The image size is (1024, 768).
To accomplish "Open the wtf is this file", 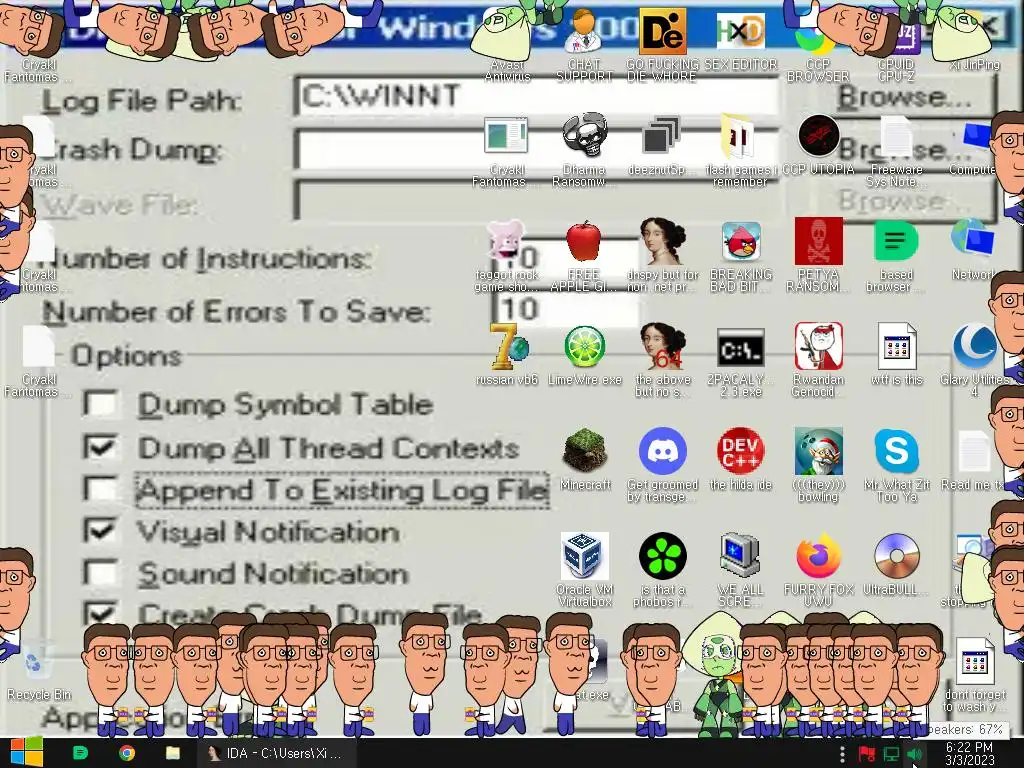I will (x=896, y=346).
